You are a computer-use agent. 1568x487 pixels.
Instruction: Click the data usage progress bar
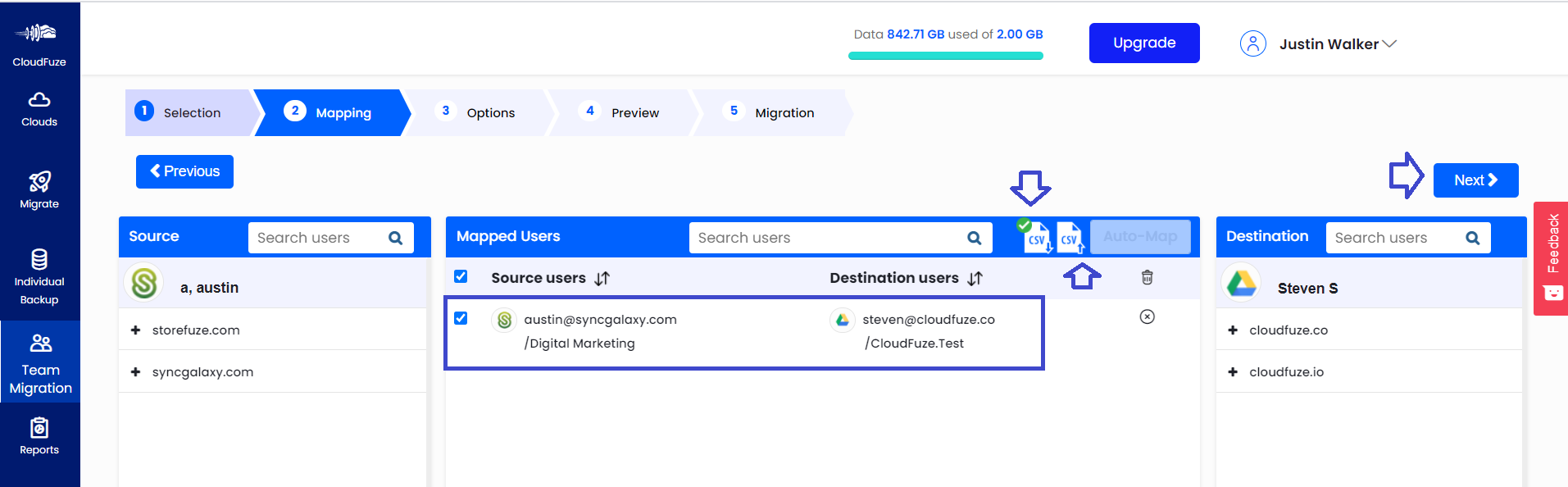click(946, 56)
